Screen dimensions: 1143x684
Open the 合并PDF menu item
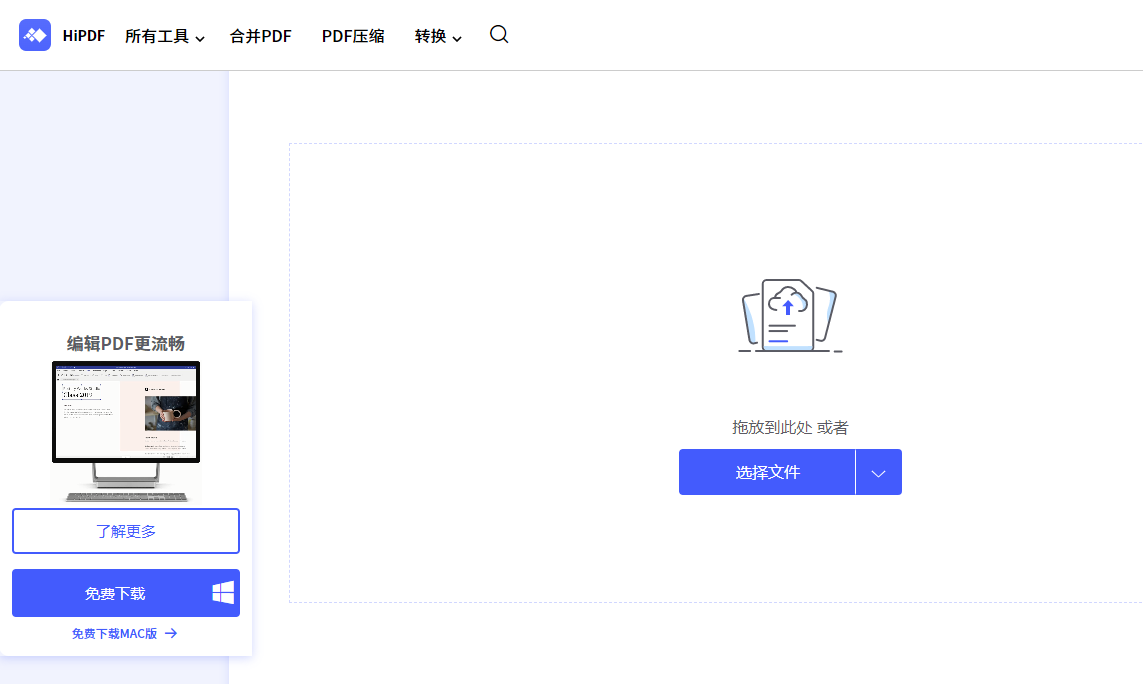coord(260,35)
